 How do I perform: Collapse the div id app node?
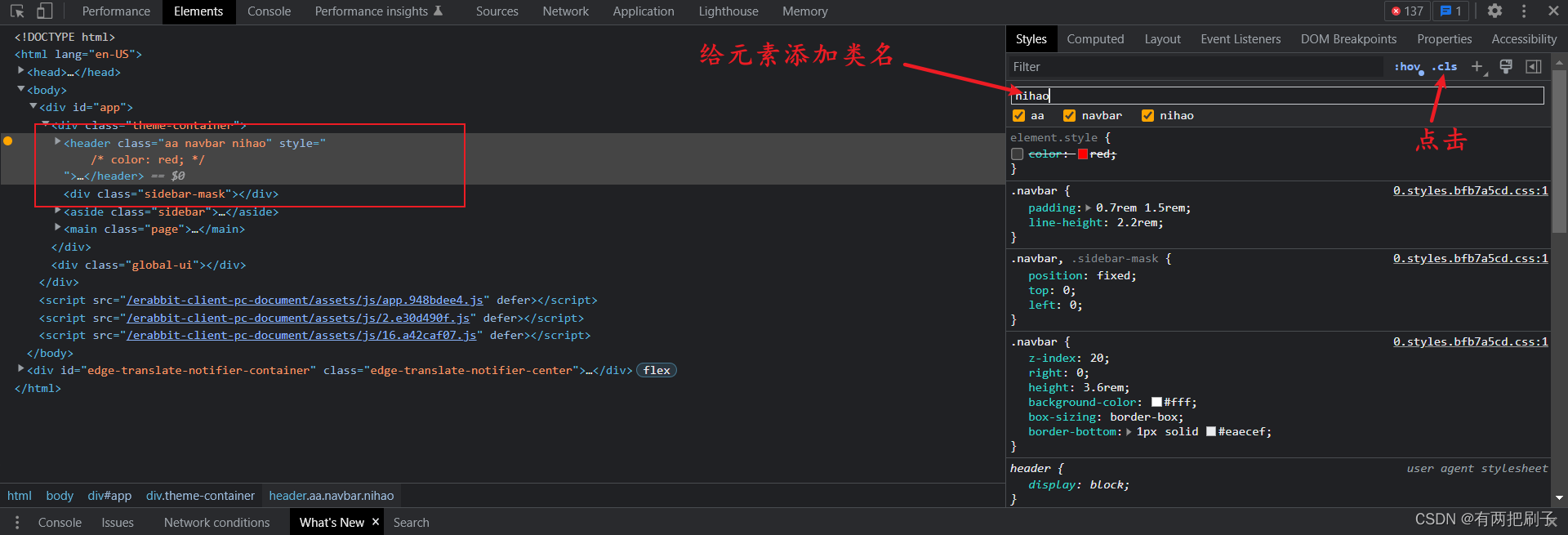33,107
